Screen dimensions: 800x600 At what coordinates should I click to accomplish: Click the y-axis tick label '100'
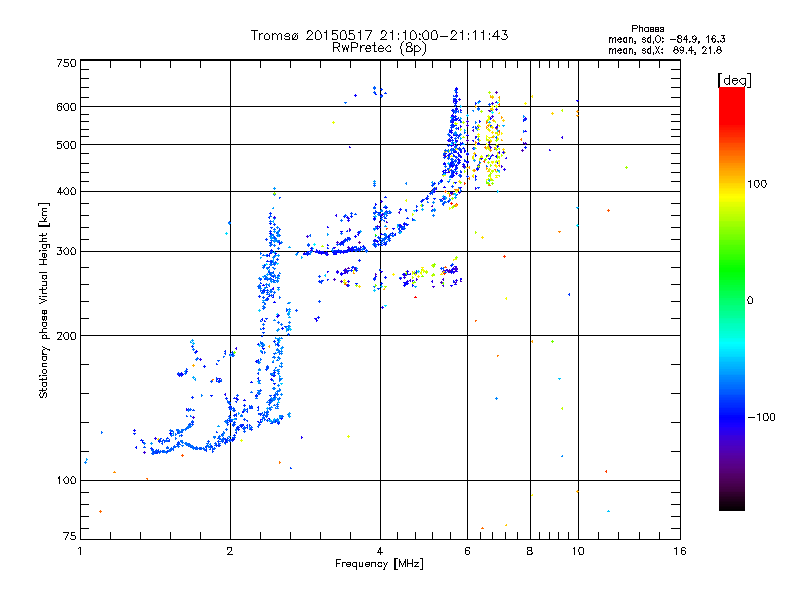click(67, 480)
